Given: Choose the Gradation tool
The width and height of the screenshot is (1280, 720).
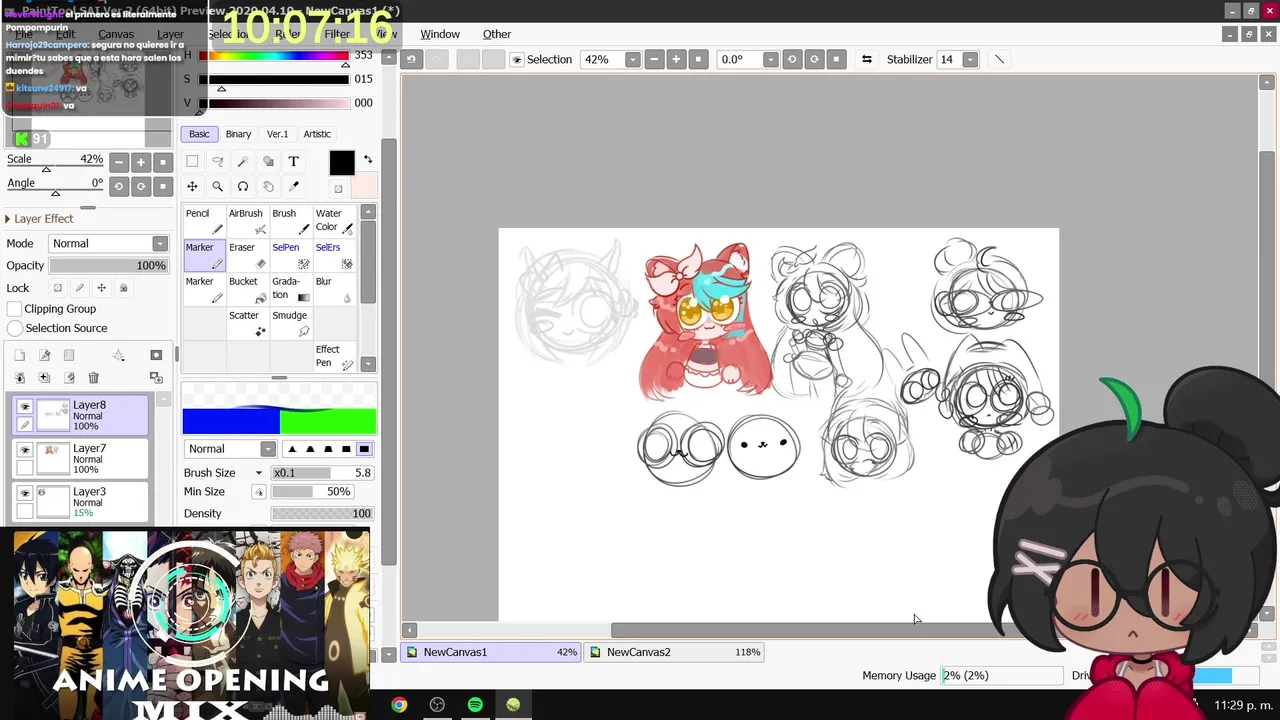Looking at the screenshot, I should (x=291, y=289).
